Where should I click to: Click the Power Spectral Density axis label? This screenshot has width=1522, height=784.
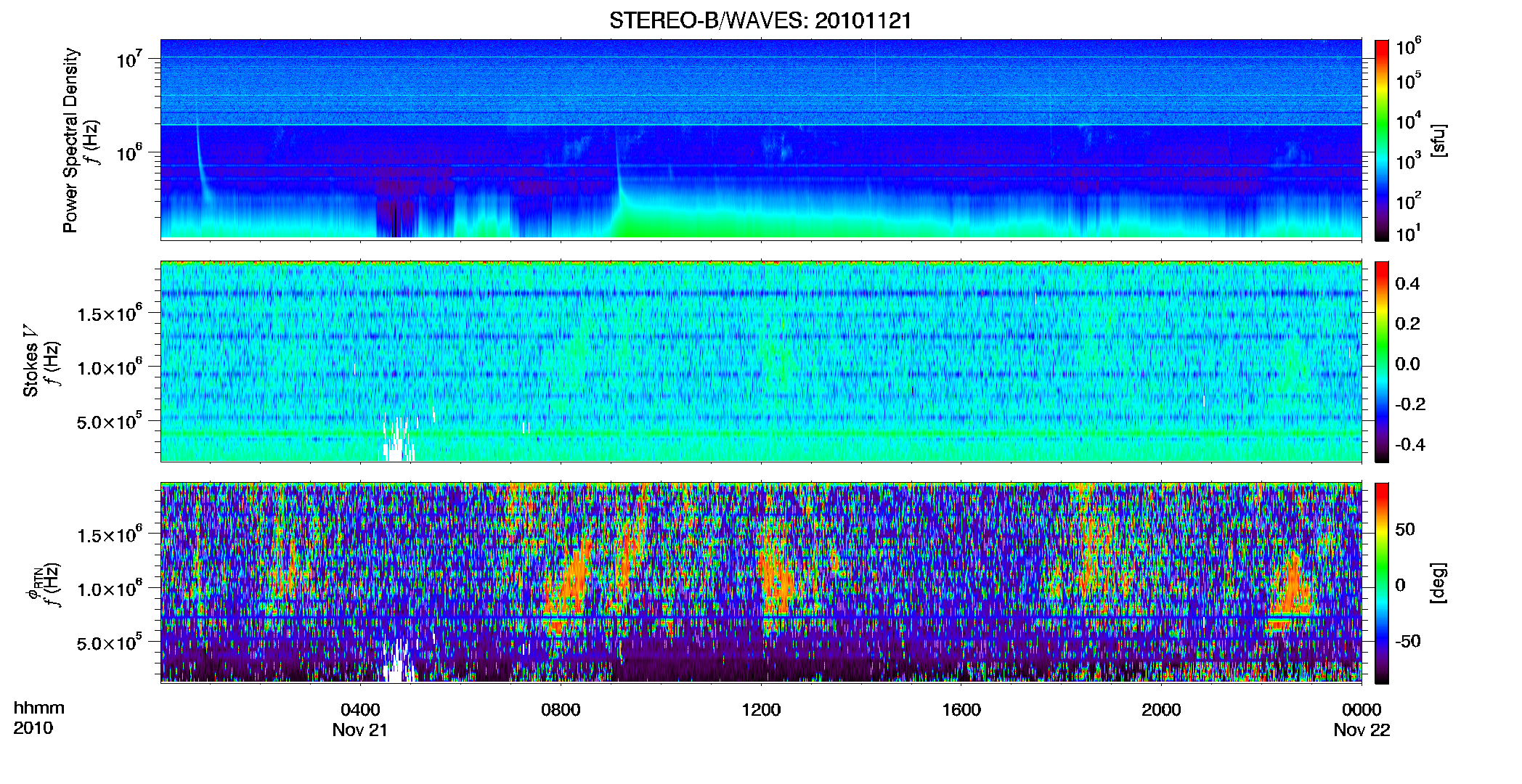click(70, 141)
